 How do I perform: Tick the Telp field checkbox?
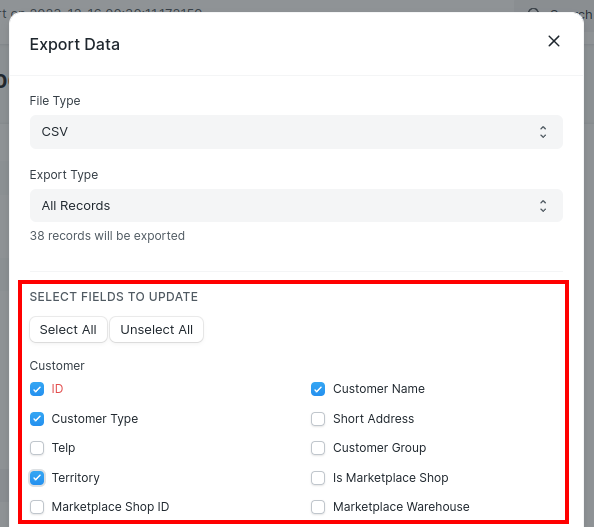[x=37, y=448]
